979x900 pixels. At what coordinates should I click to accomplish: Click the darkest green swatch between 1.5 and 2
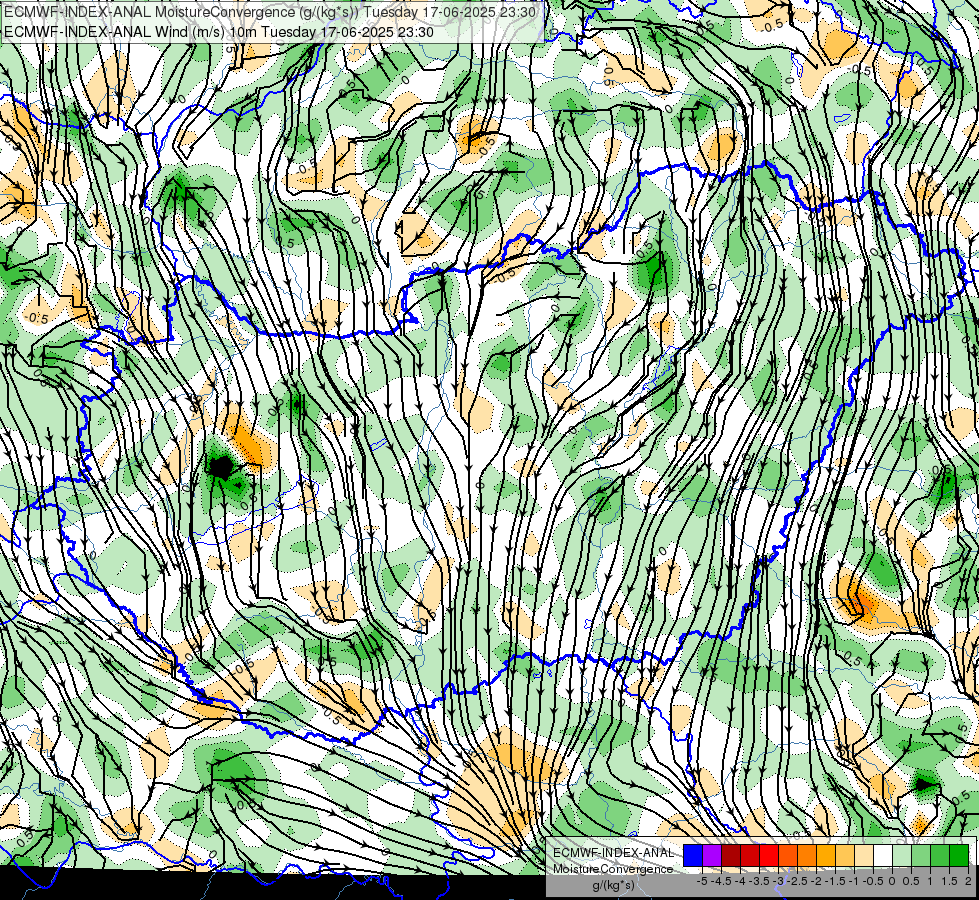pyautogui.click(x=959, y=855)
